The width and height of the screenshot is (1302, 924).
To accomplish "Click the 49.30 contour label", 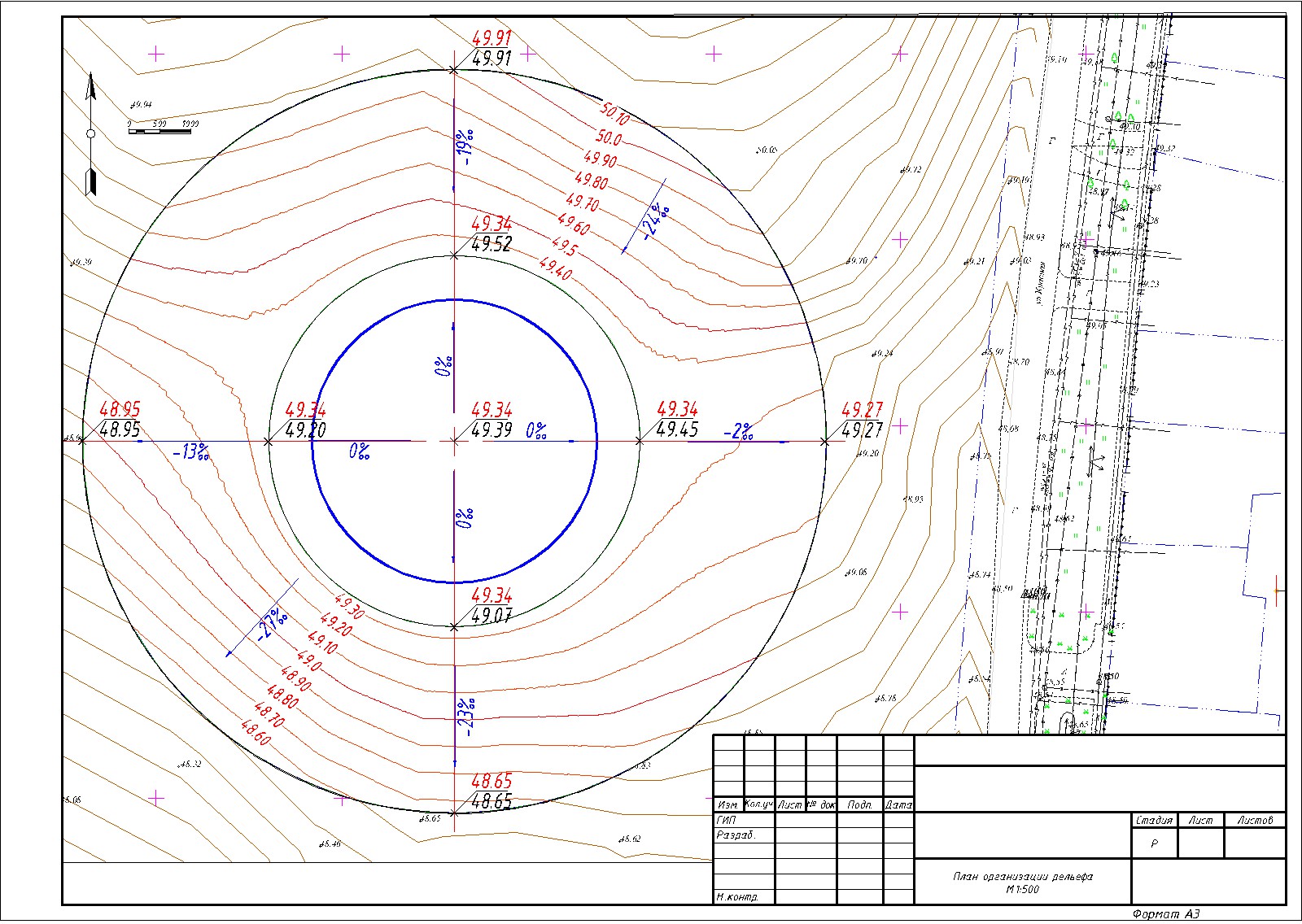I will click(348, 607).
